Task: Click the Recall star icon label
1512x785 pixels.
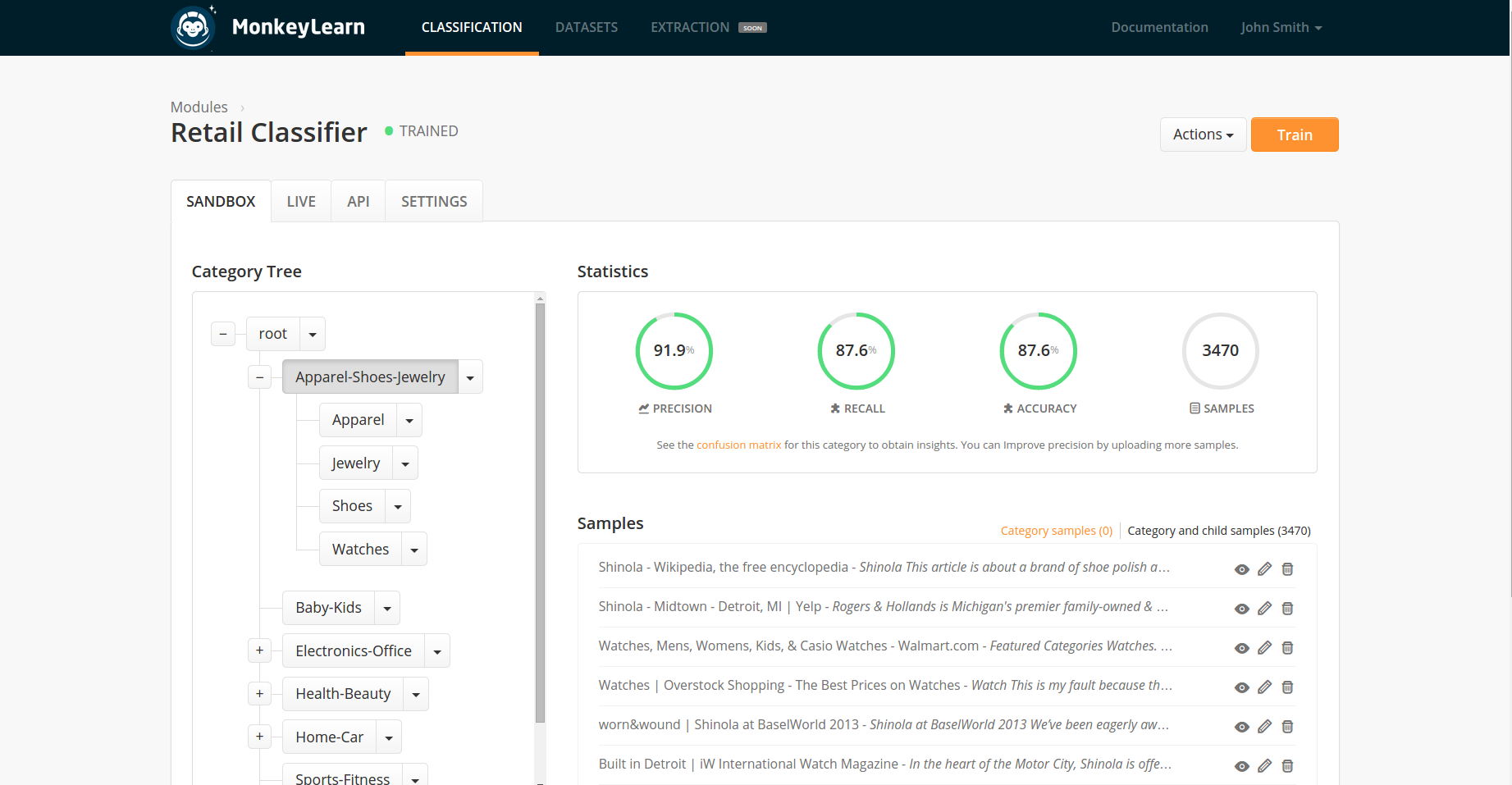Action: [x=857, y=408]
